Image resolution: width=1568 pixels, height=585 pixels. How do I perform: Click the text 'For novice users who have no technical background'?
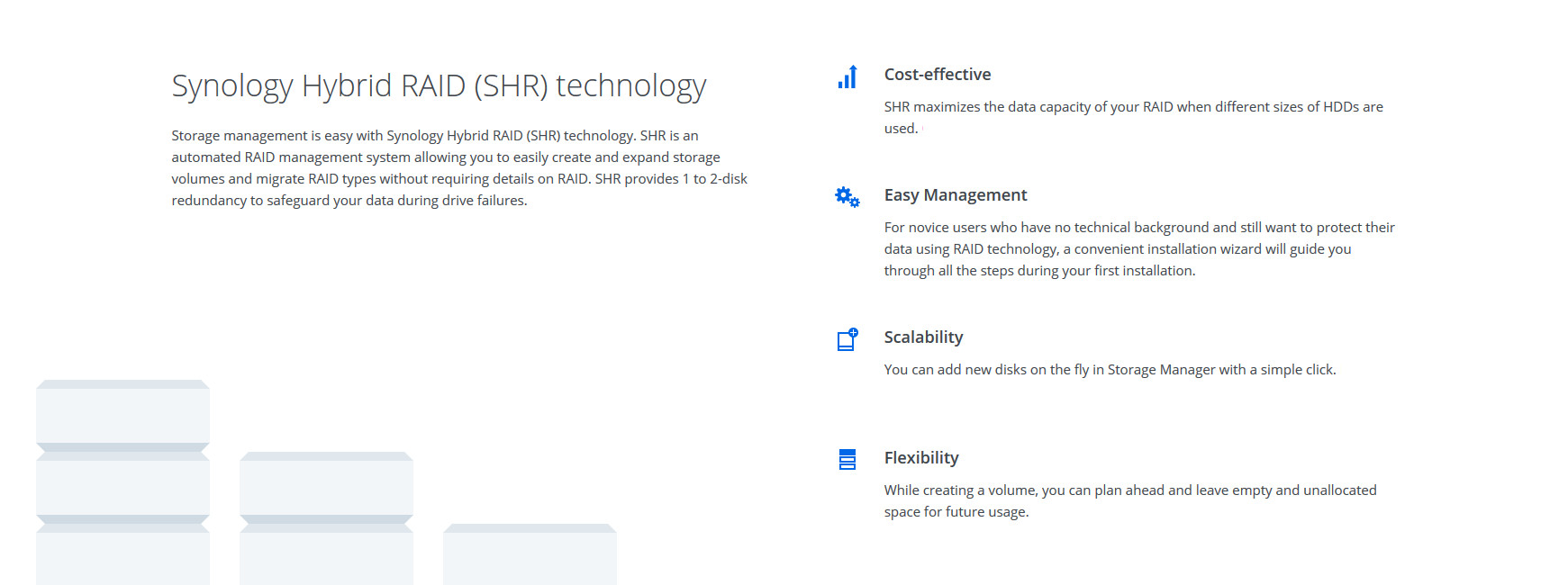click(x=1139, y=249)
